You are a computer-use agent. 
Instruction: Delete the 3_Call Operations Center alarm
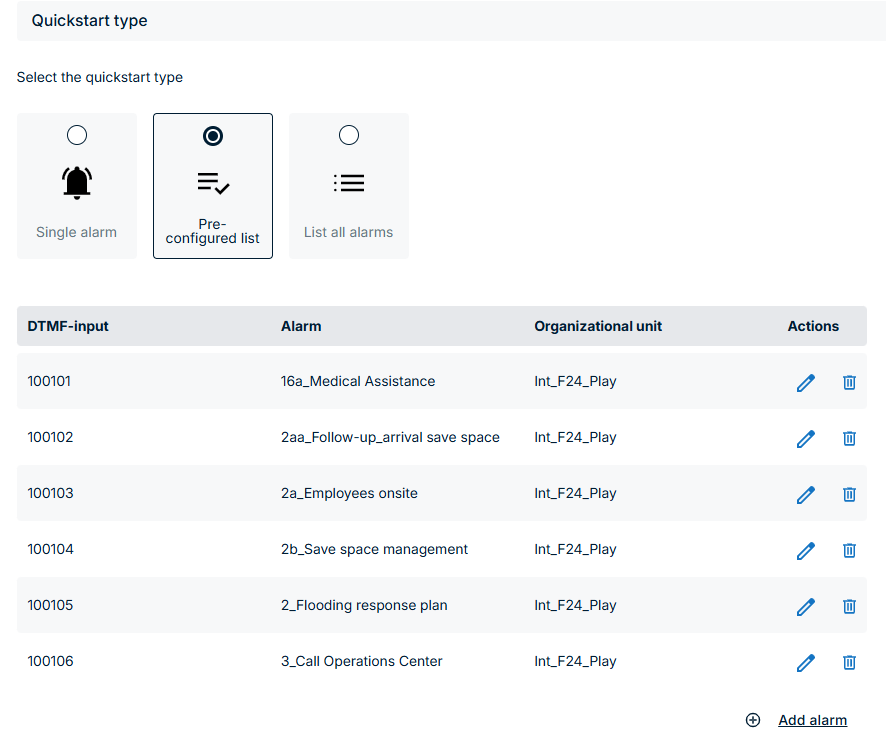(849, 662)
